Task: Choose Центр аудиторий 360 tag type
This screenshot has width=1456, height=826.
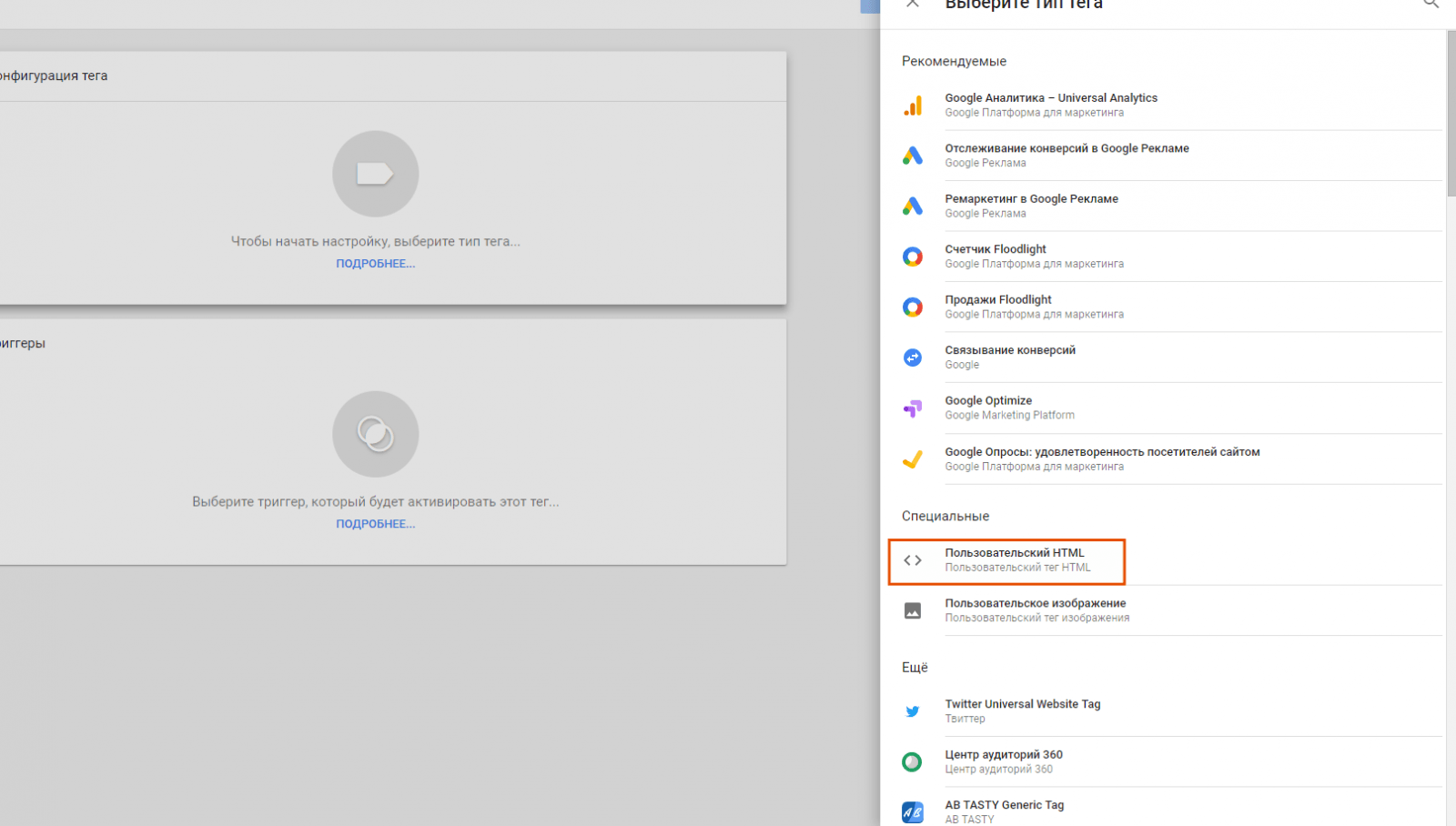Action: [x=1170, y=762]
